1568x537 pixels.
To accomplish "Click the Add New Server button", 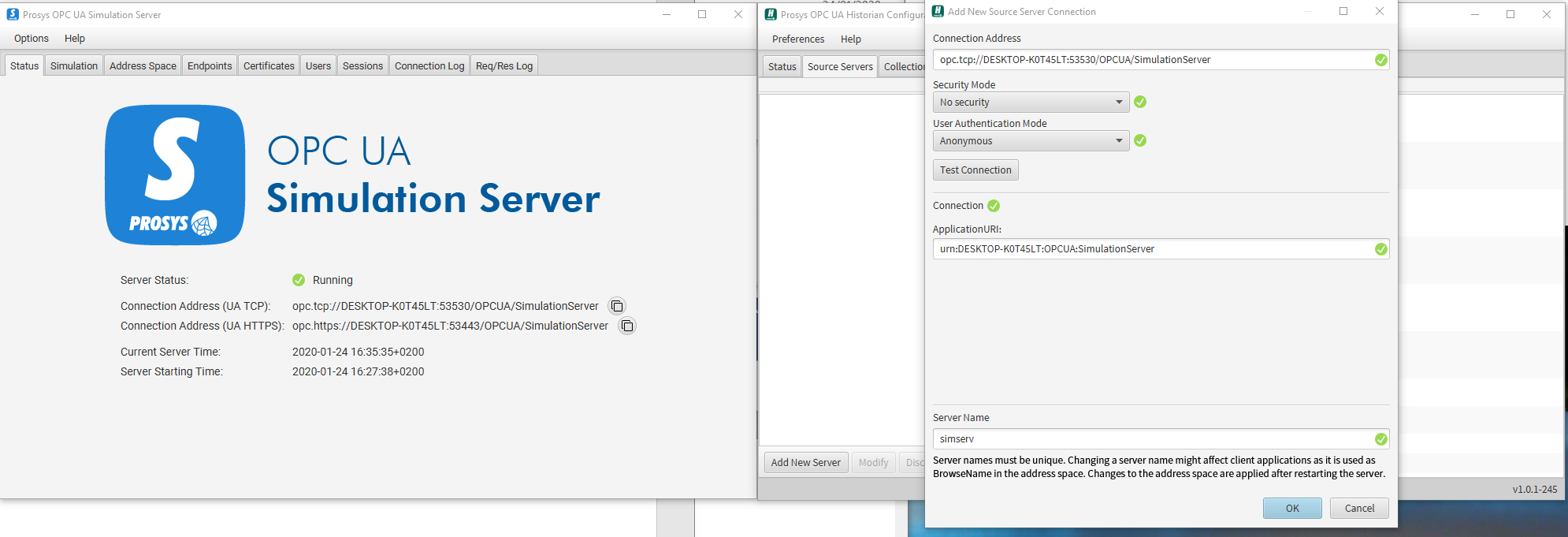I will click(x=806, y=463).
